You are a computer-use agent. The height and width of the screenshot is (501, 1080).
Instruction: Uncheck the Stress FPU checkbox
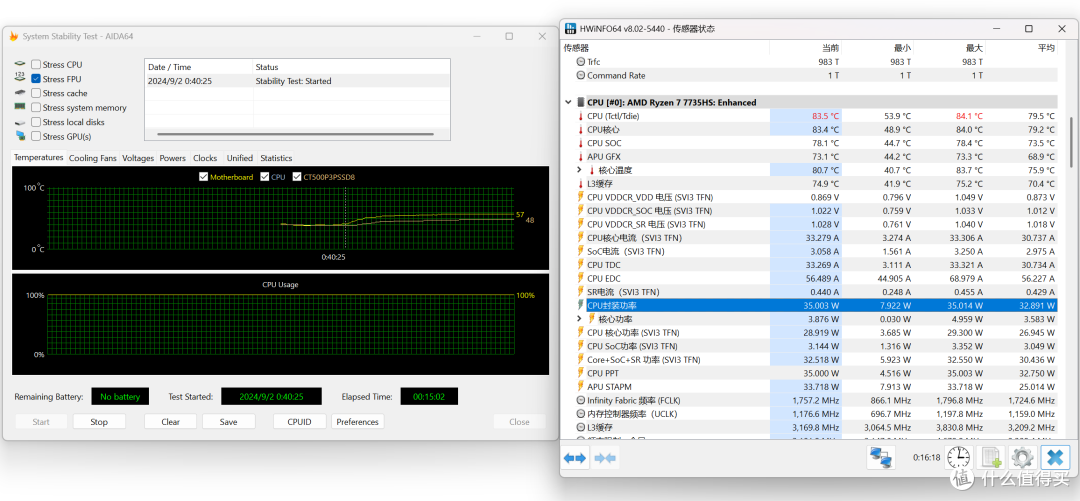tap(36, 79)
